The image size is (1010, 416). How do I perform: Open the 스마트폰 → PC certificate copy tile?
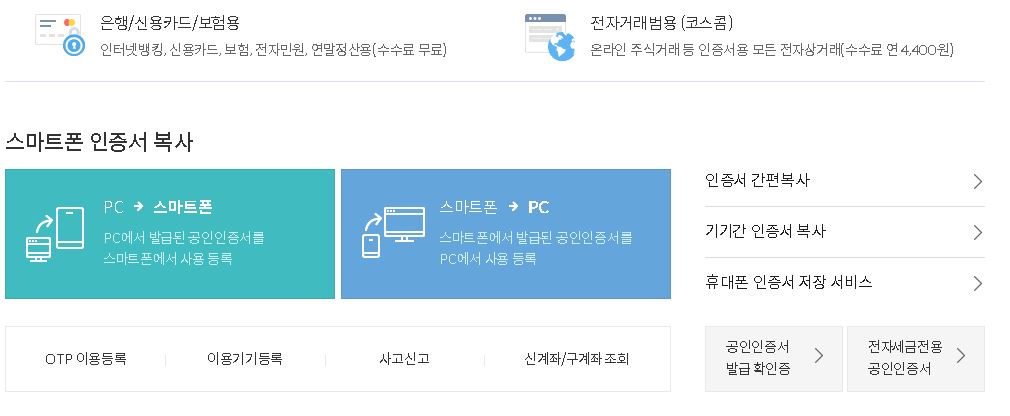pyautogui.click(x=506, y=234)
